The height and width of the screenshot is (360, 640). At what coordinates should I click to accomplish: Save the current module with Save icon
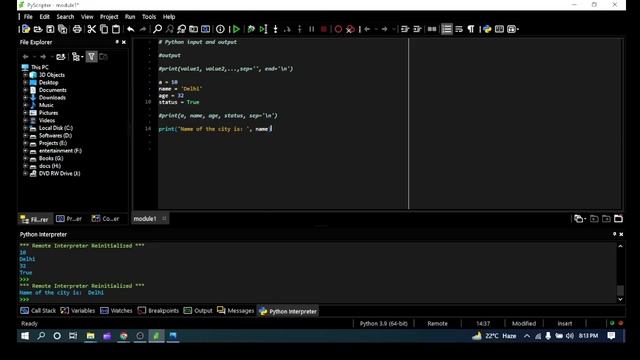tap(50, 29)
